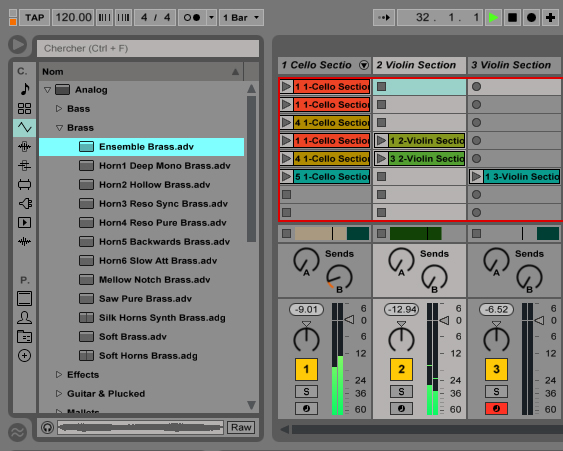
Task: Click browser list scroll down arrow
Action: [251, 405]
